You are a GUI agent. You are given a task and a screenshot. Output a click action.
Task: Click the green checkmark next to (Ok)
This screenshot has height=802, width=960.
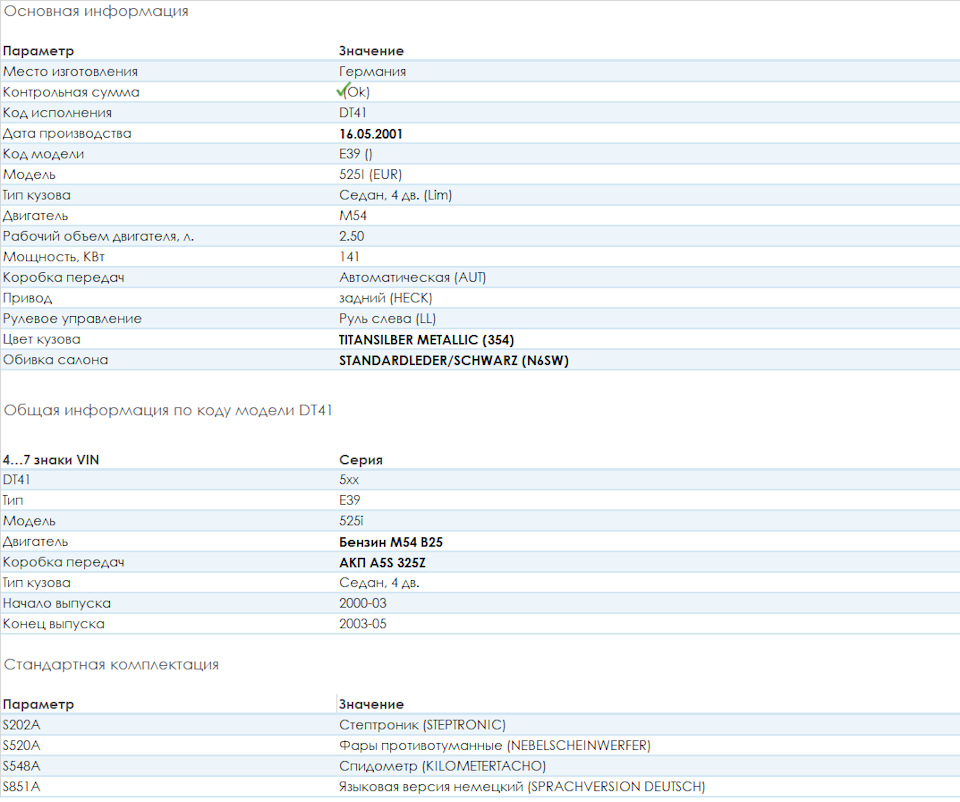click(342, 91)
